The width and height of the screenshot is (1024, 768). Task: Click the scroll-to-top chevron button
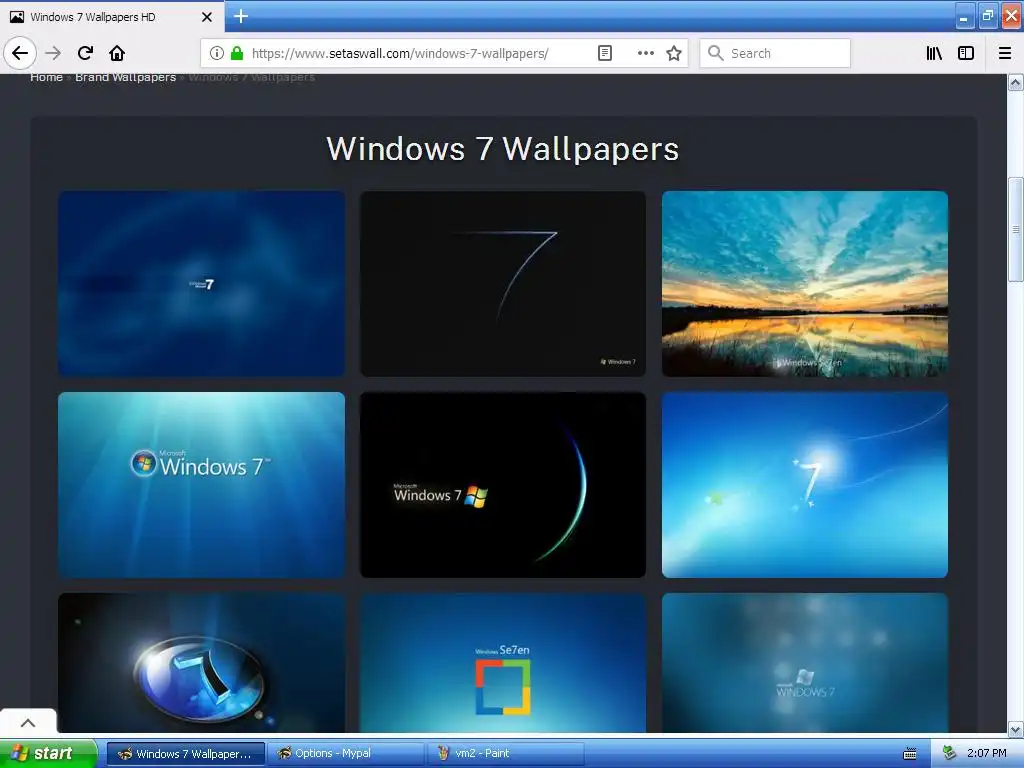click(x=28, y=722)
